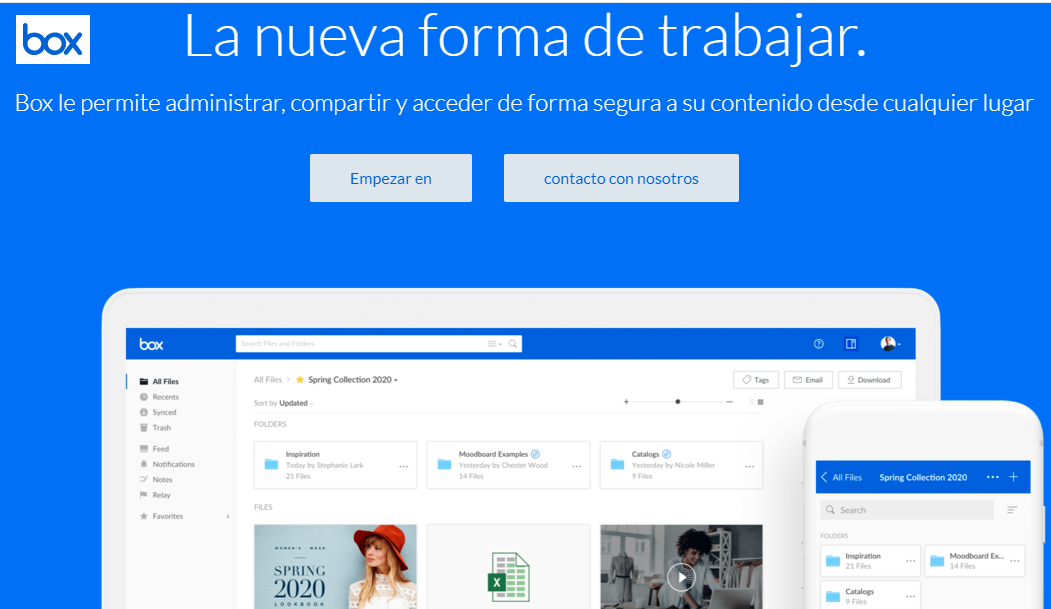The width and height of the screenshot is (1051, 609).
Task: Click the 'contacto con nosotros' button
Action: (621, 178)
